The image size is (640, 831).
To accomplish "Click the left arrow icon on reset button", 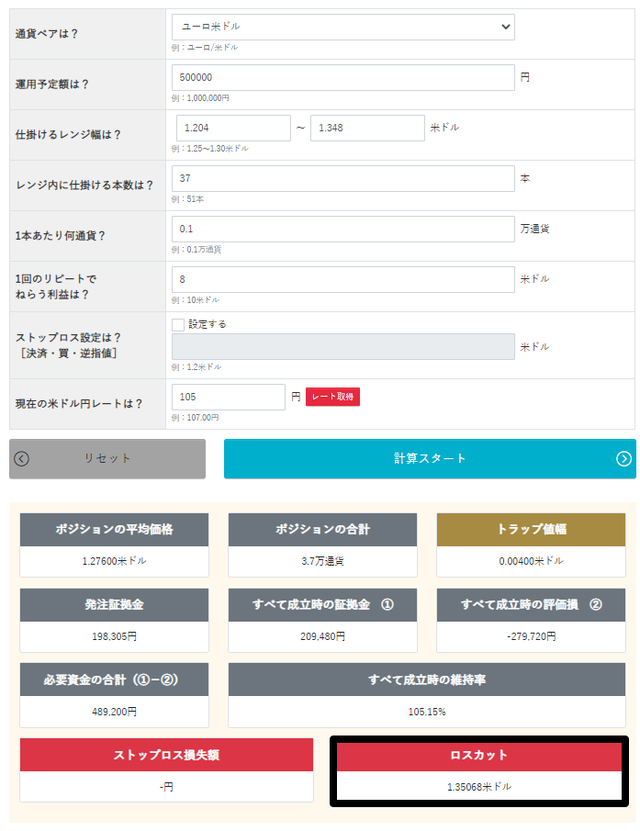I will tap(22, 459).
